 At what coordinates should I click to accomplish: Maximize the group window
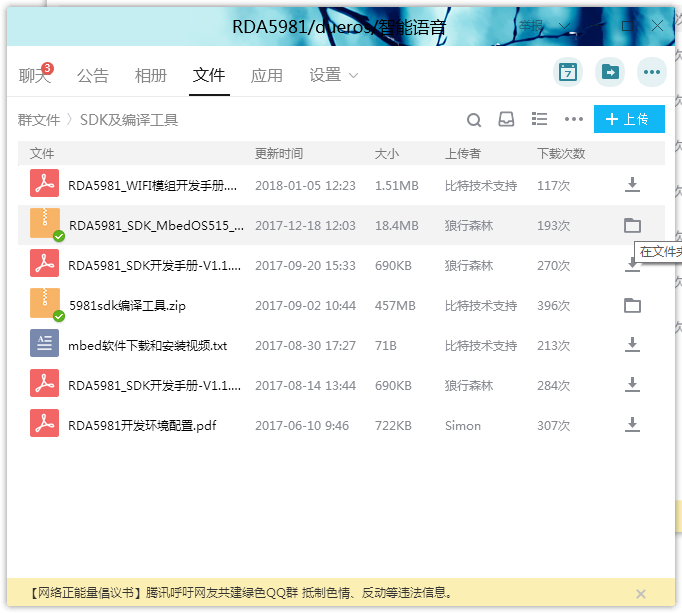(627, 26)
